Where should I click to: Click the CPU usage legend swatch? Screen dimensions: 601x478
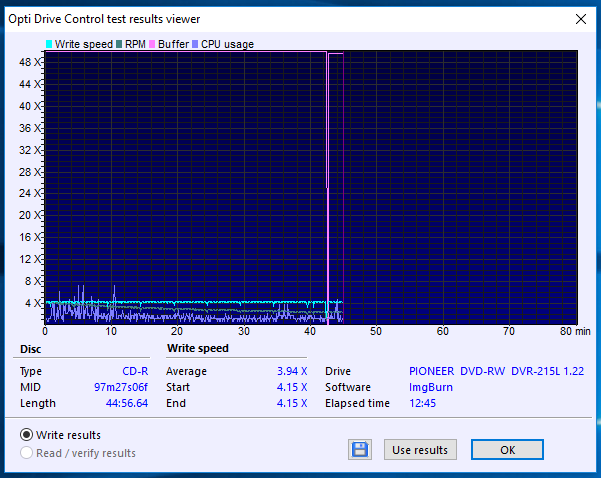coord(195,44)
